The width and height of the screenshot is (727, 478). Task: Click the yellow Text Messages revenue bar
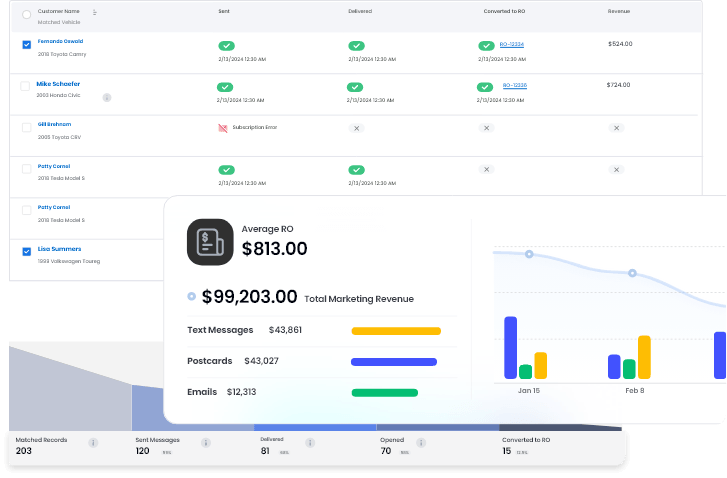(x=396, y=331)
